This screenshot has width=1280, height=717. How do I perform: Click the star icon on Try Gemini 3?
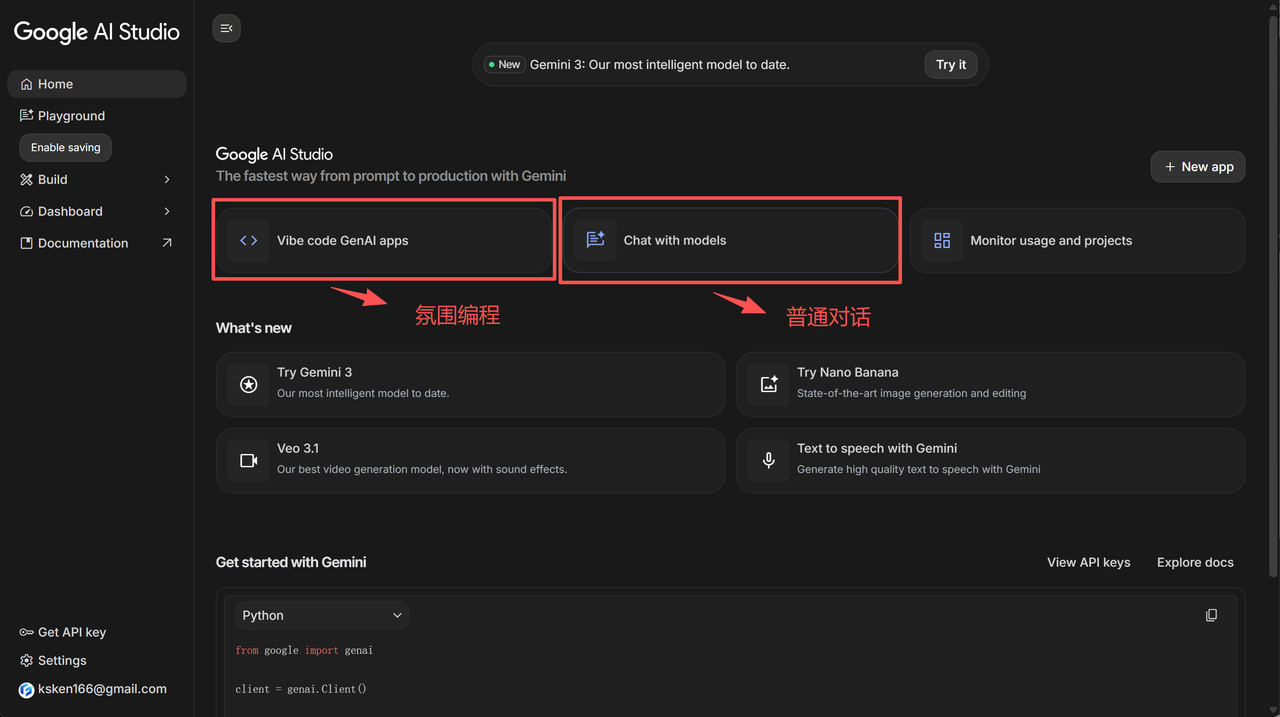[x=249, y=384]
